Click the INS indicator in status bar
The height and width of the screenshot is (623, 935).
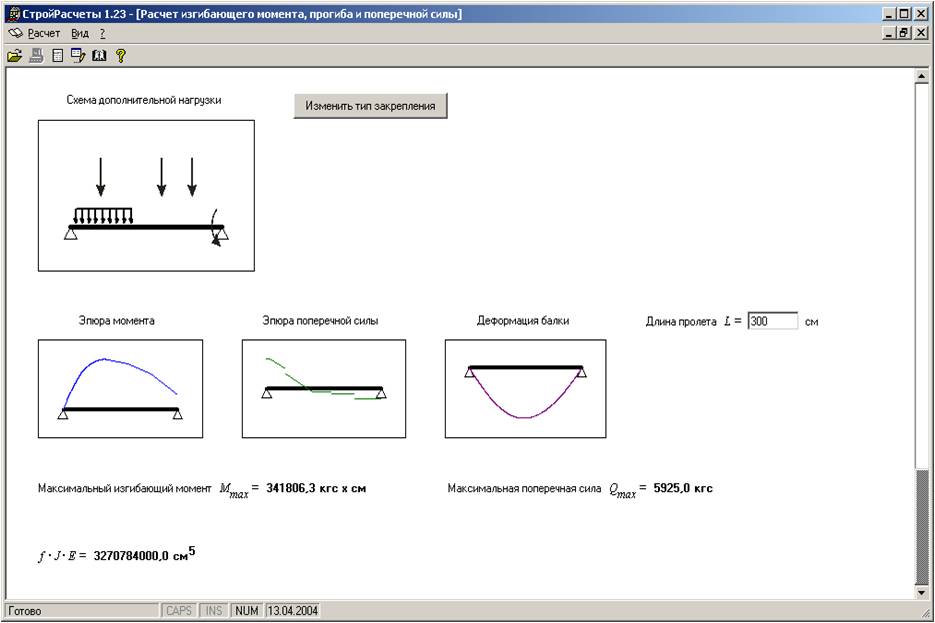213,611
